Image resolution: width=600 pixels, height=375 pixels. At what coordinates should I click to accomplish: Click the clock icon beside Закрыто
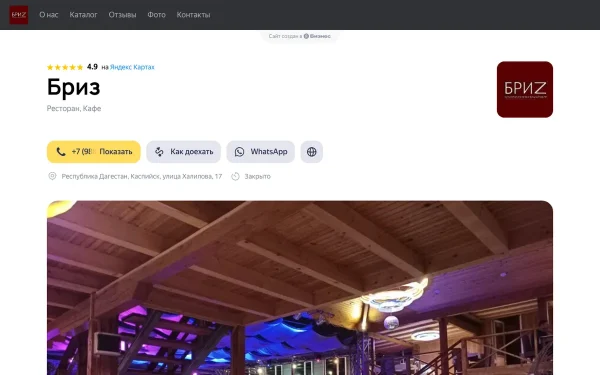point(235,176)
